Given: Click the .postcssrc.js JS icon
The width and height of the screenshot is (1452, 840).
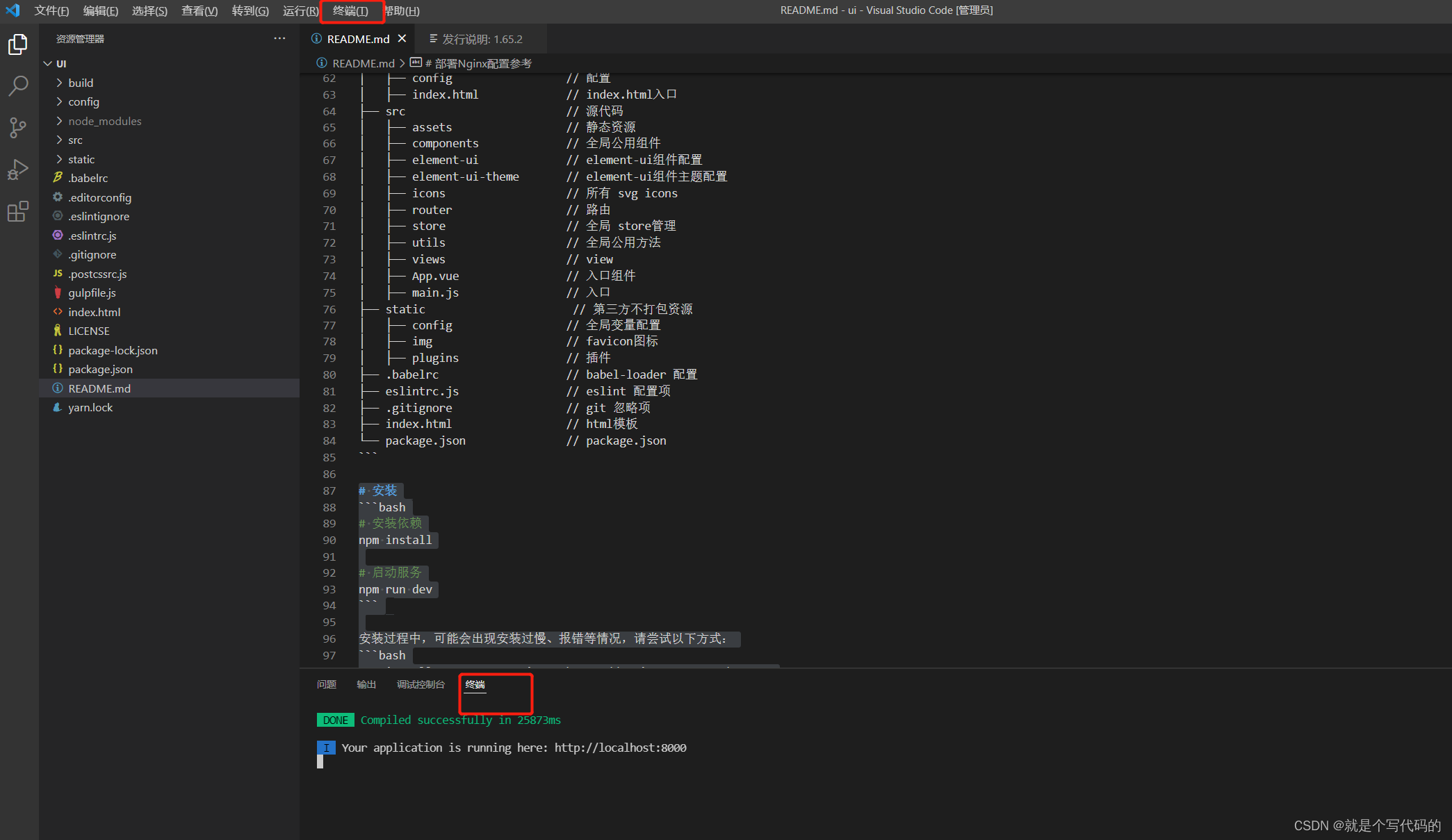Looking at the screenshot, I should pos(58,274).
